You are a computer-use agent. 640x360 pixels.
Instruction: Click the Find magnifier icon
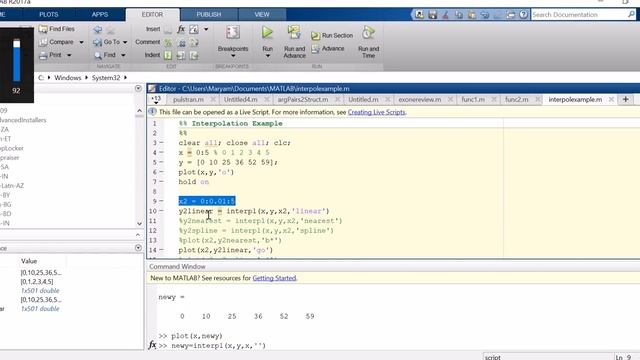click(x=98, y=55)
